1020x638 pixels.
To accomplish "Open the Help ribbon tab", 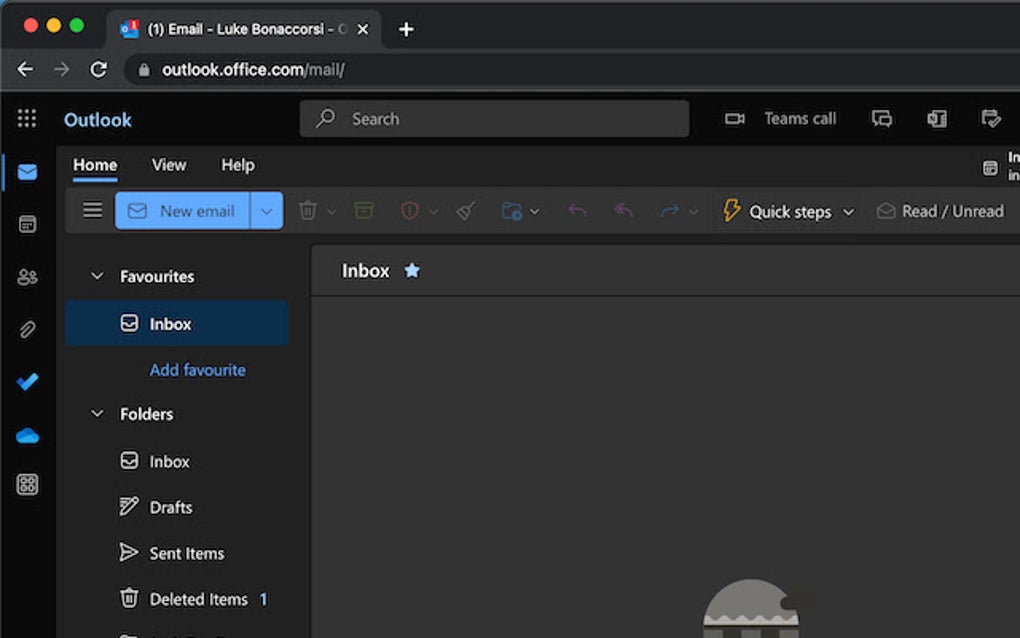I will (x=237, y=165).
